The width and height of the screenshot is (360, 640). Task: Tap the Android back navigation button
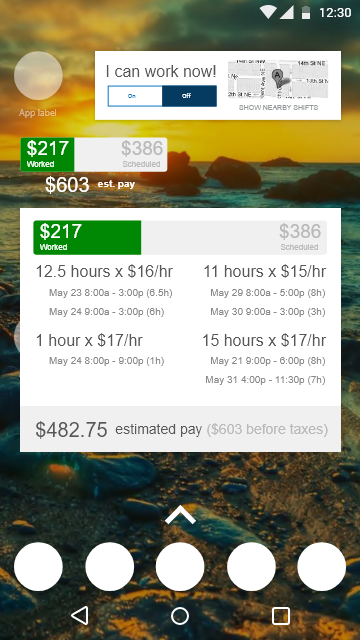[x=80, y=616]
